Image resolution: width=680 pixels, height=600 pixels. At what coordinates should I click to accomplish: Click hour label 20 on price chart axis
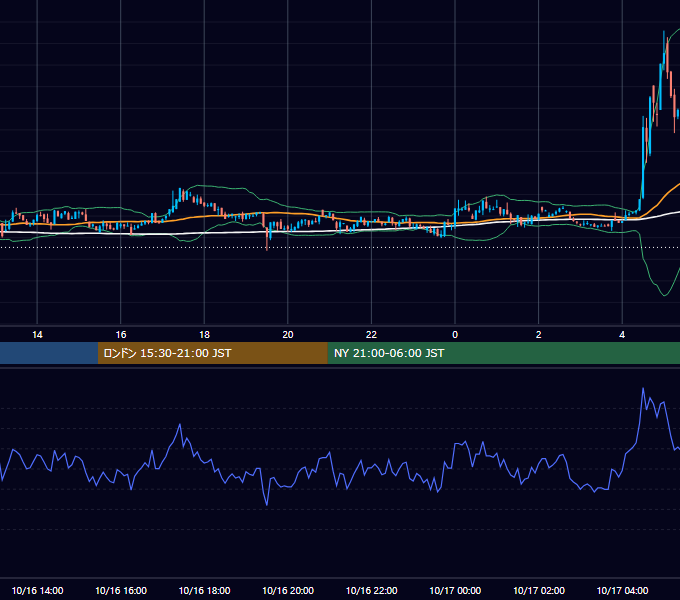288,335
